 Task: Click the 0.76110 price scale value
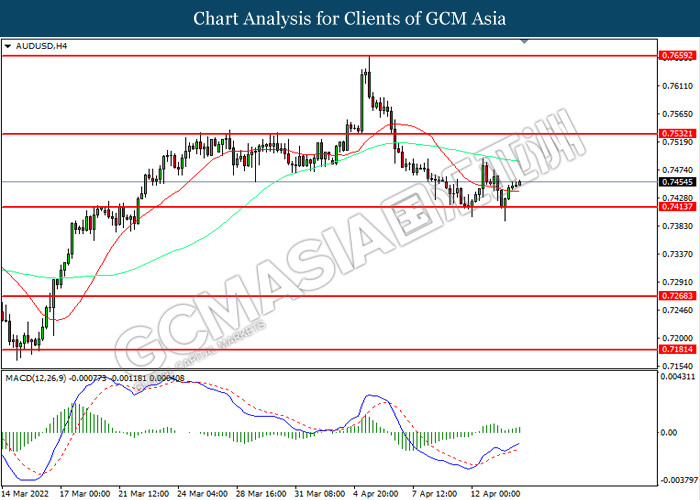click(677, 86)
